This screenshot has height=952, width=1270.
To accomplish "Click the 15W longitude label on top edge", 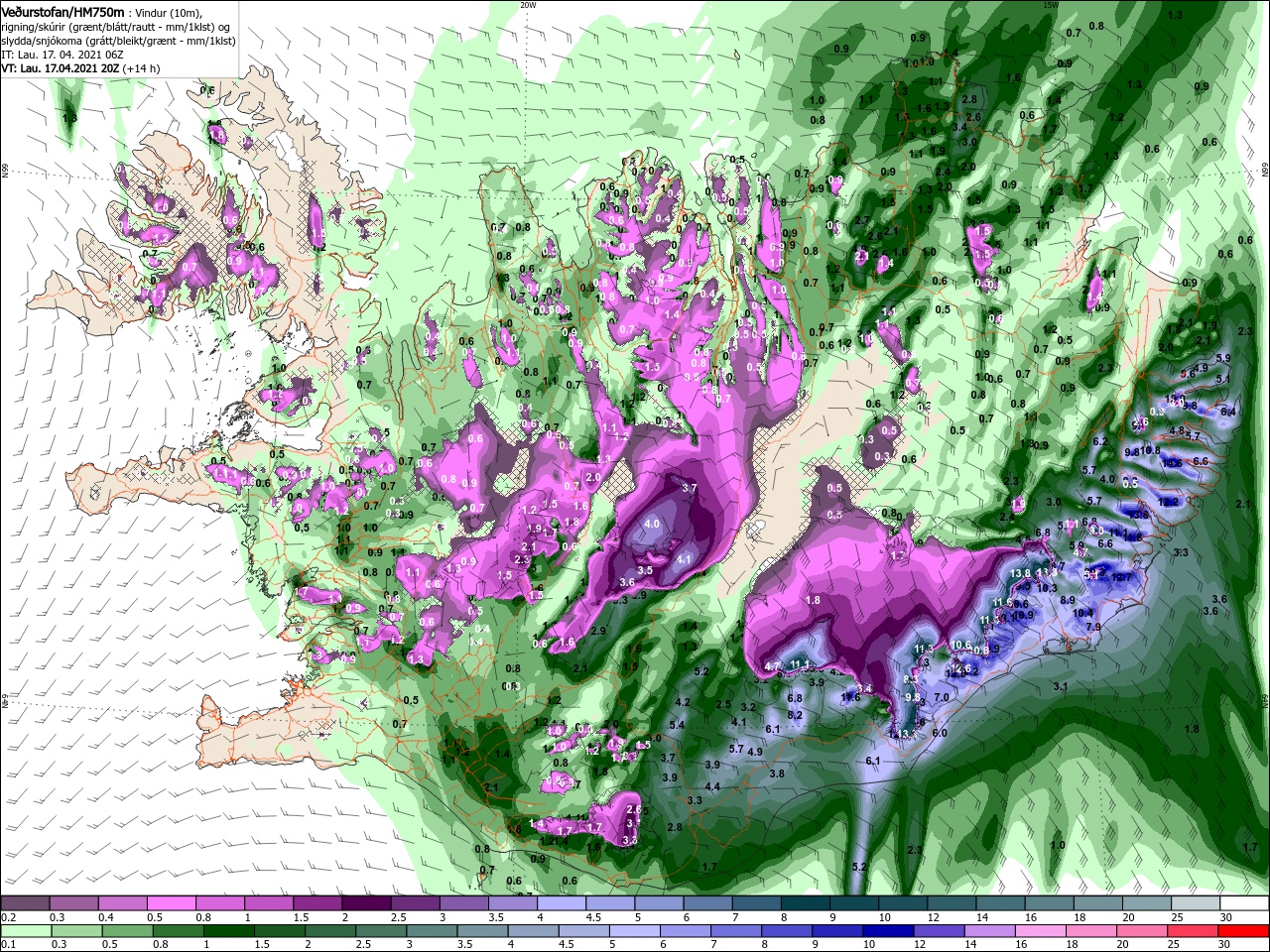I will pos(1051,5).
